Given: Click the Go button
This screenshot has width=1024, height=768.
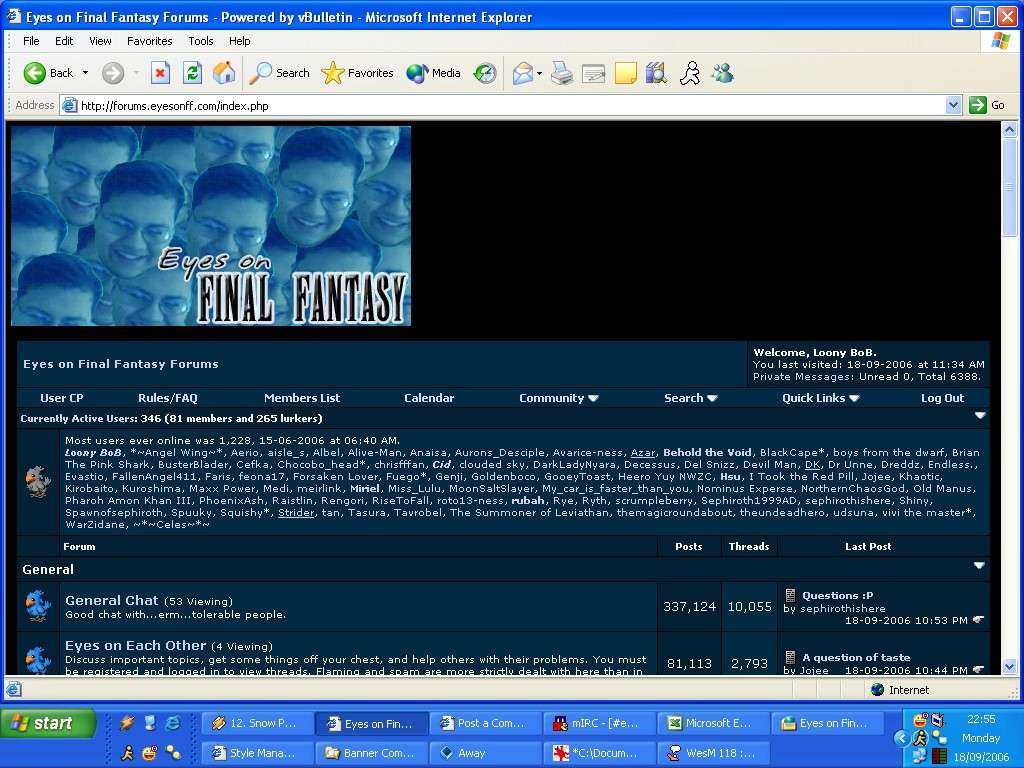Looking at the screenshot, I should [x=987, y=105].
